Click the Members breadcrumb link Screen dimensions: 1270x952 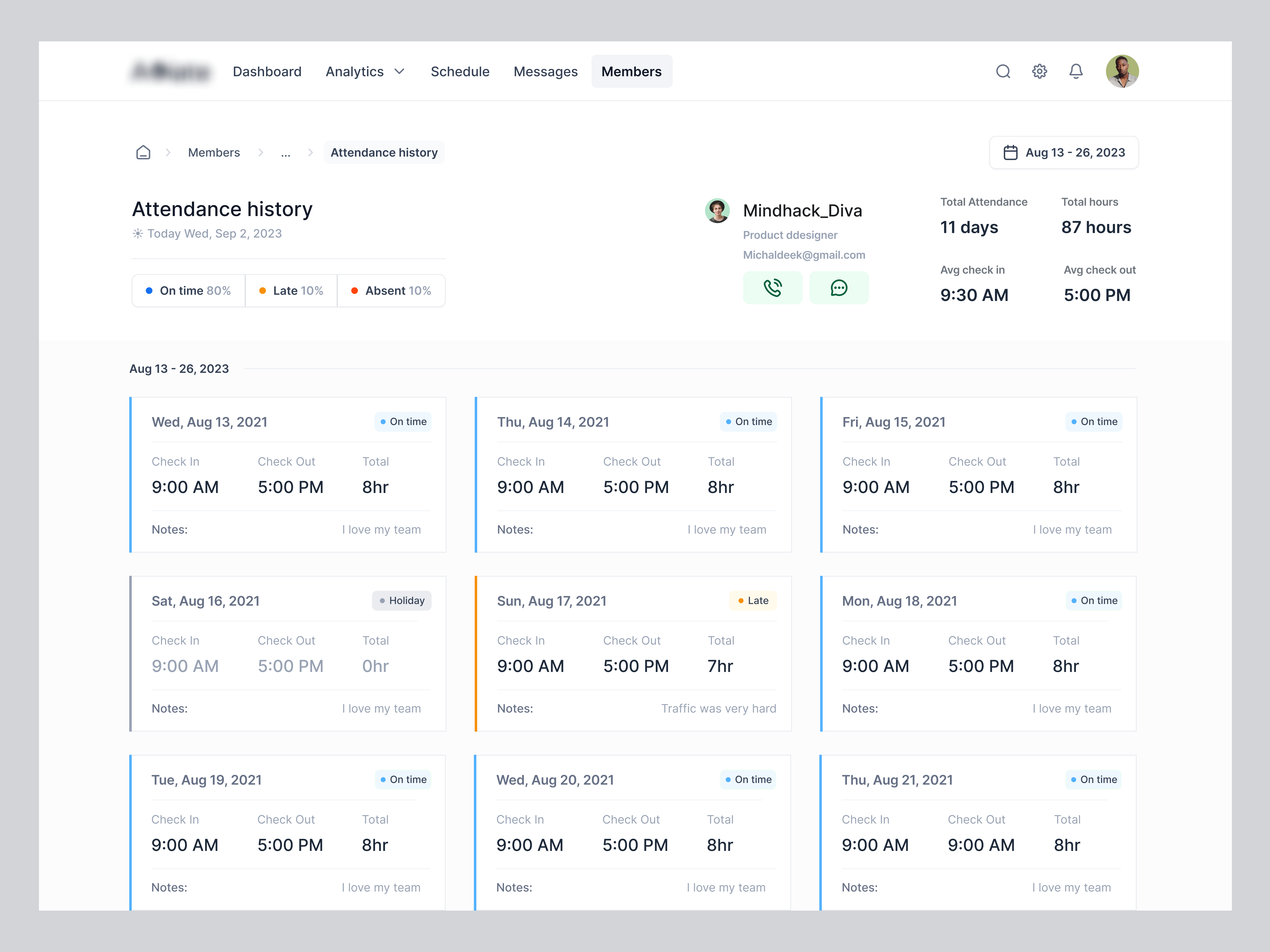click(213, 152)
